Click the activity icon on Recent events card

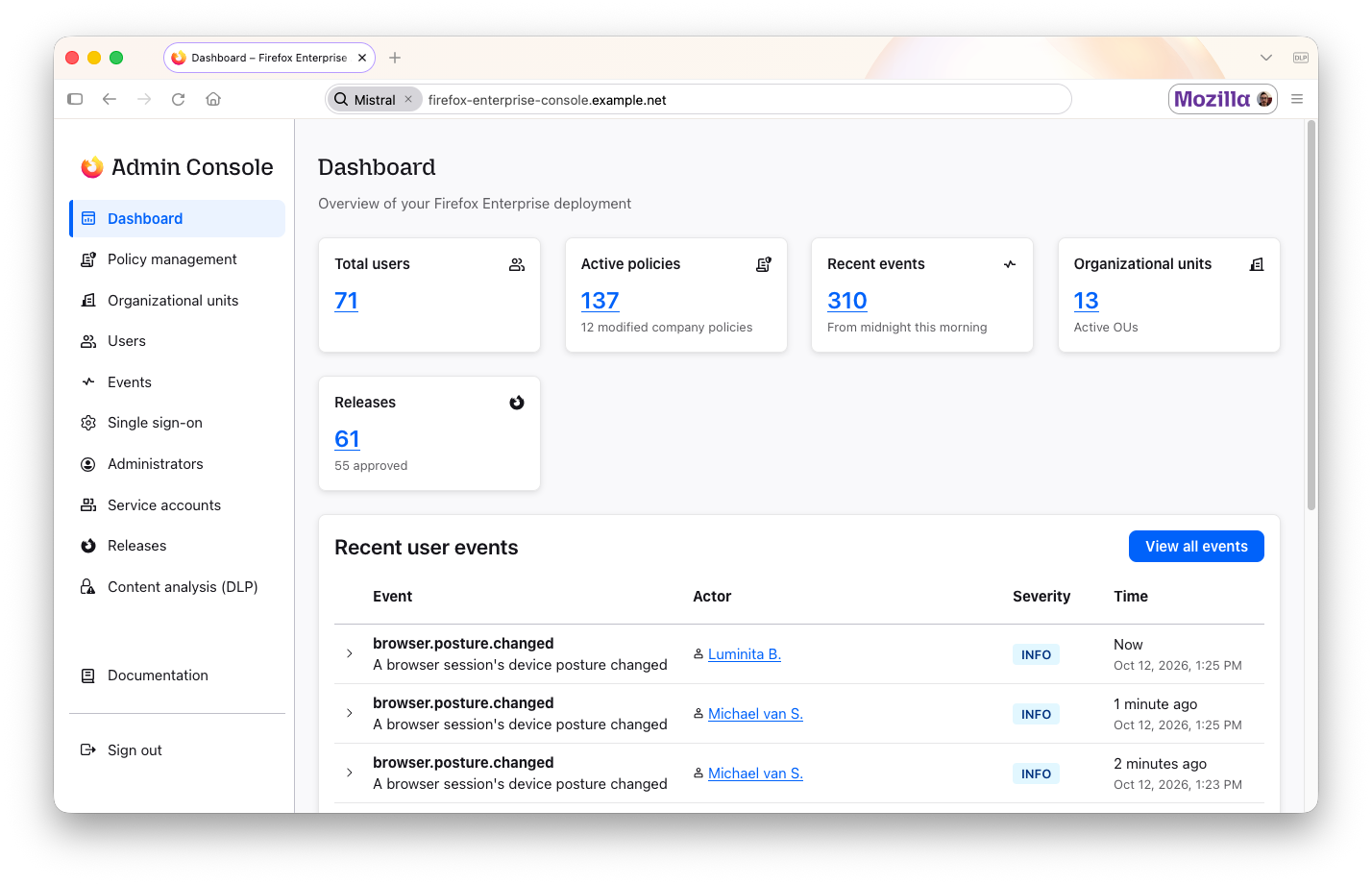pos(1010,264)
